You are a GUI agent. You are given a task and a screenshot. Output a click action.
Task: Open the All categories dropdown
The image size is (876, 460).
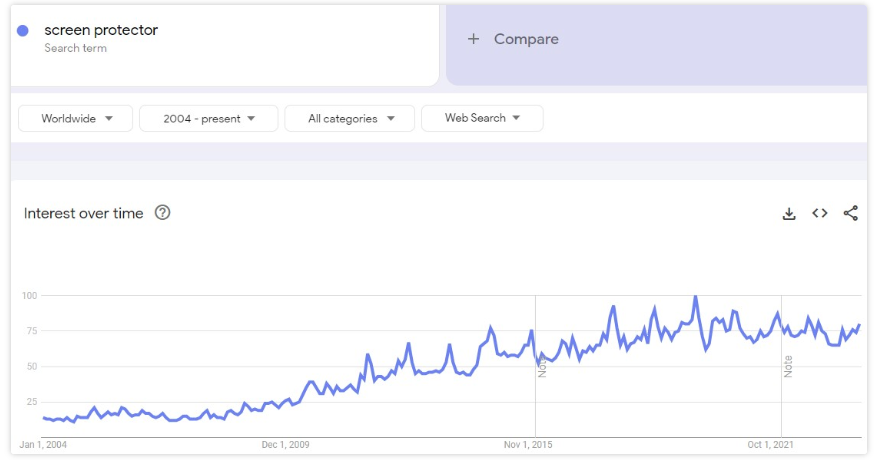pos(350,118)
